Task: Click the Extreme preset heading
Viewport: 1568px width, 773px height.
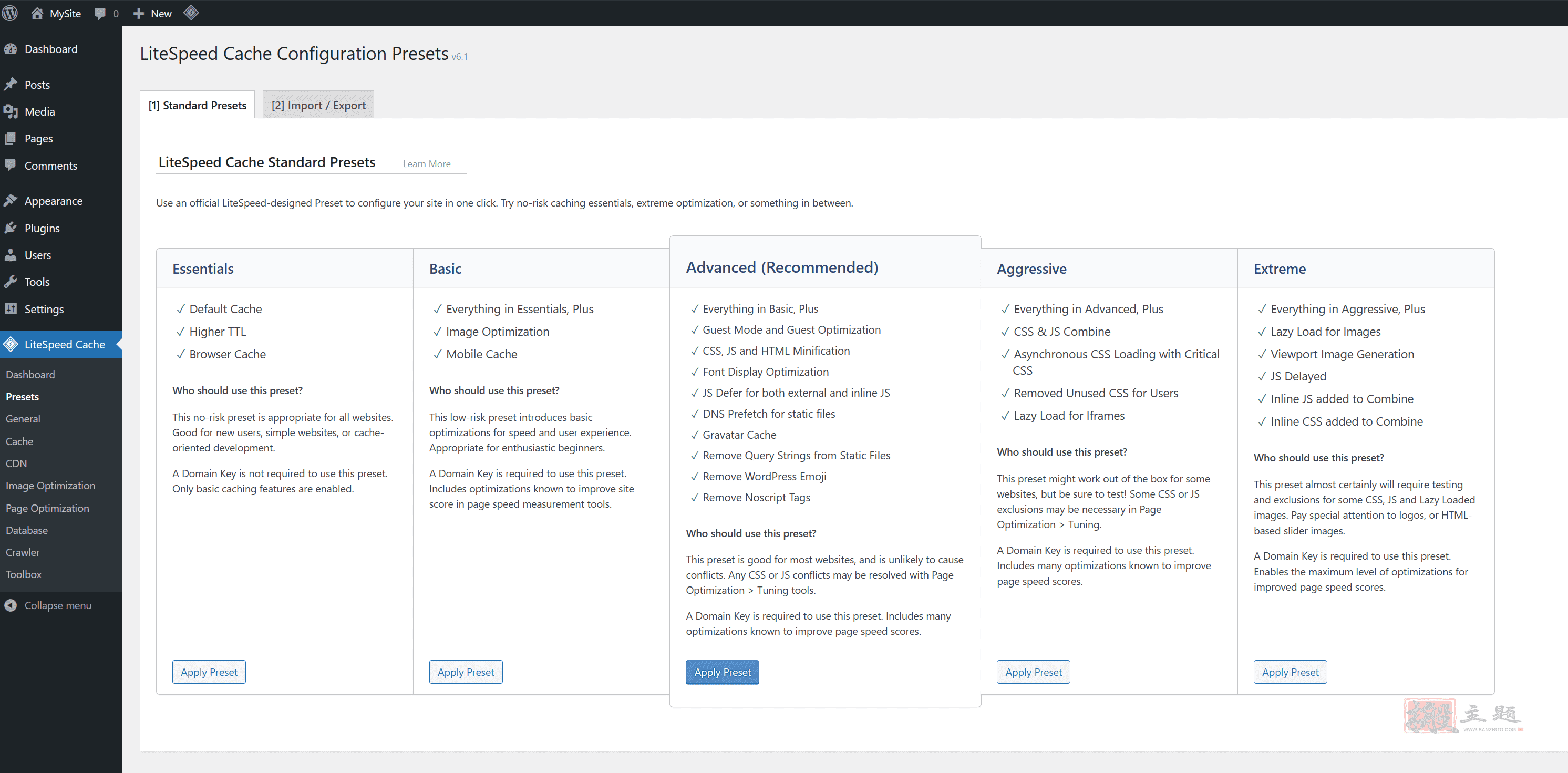Action: (x=1280, y=269)
